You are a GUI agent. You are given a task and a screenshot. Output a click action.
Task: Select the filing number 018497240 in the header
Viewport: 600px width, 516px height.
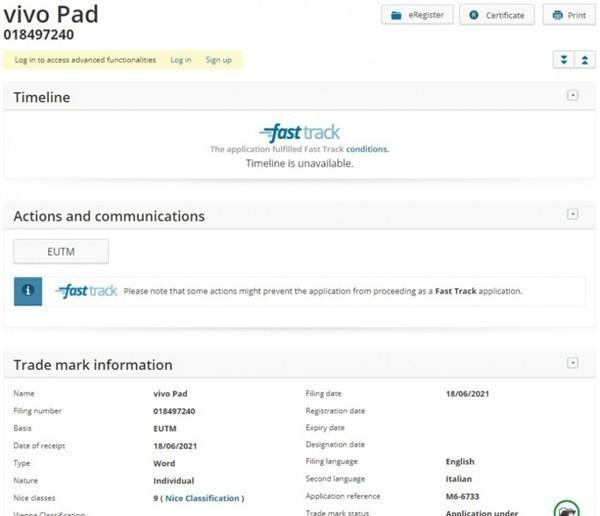coord(39,34)
